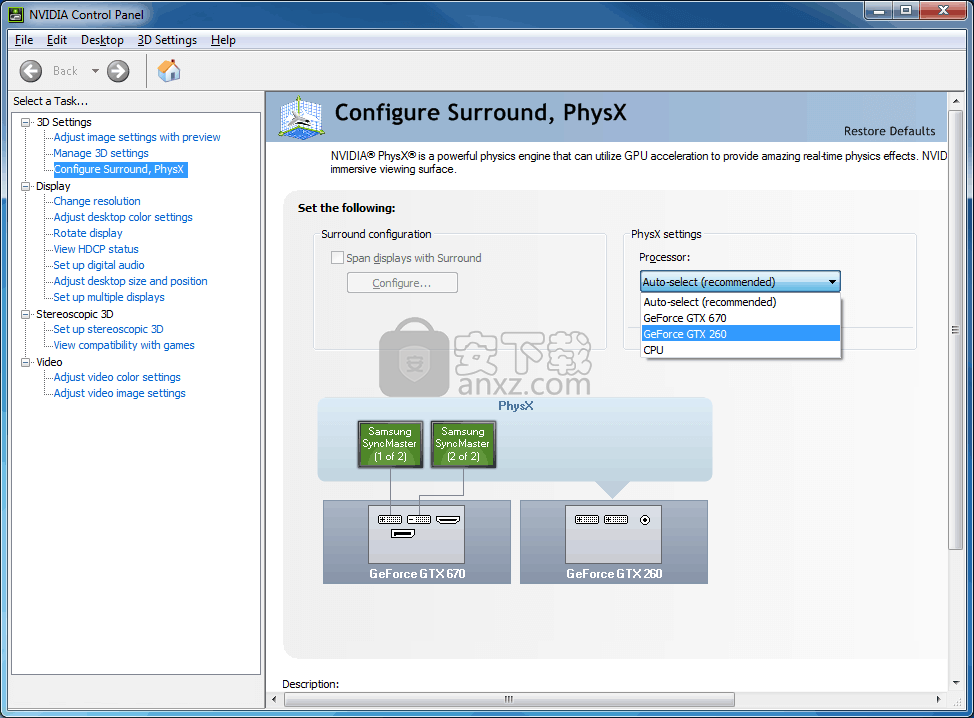This screenshot has height=718, width=974.
Task: Open Set up stereoscopic 3D
Action: 108,329
